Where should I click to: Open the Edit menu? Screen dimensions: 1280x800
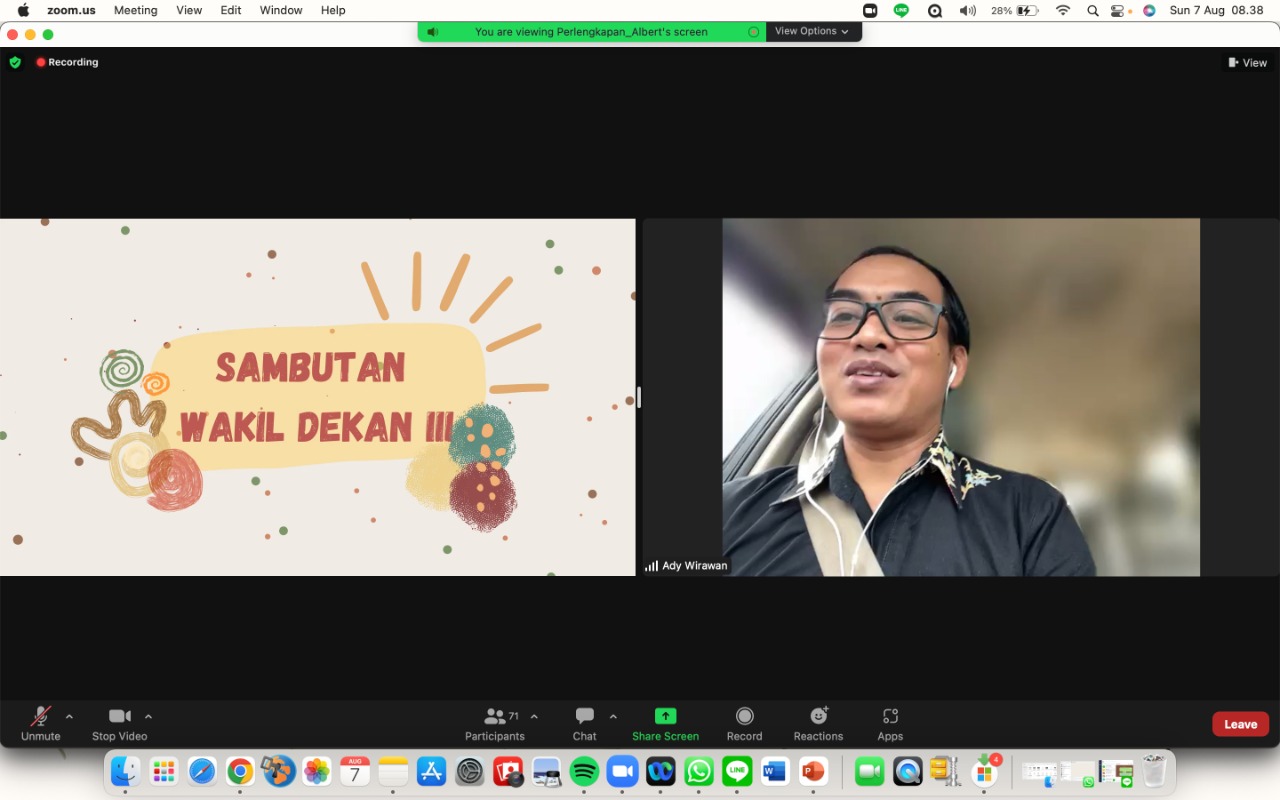[231, 10]
